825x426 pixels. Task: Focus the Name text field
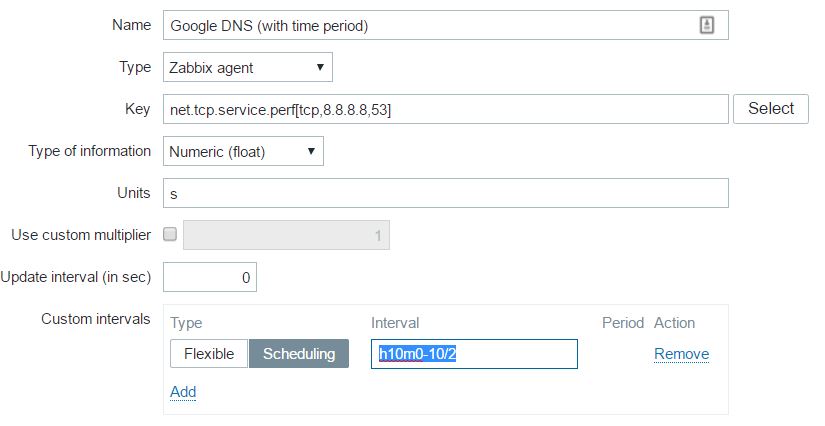(430, 26)
